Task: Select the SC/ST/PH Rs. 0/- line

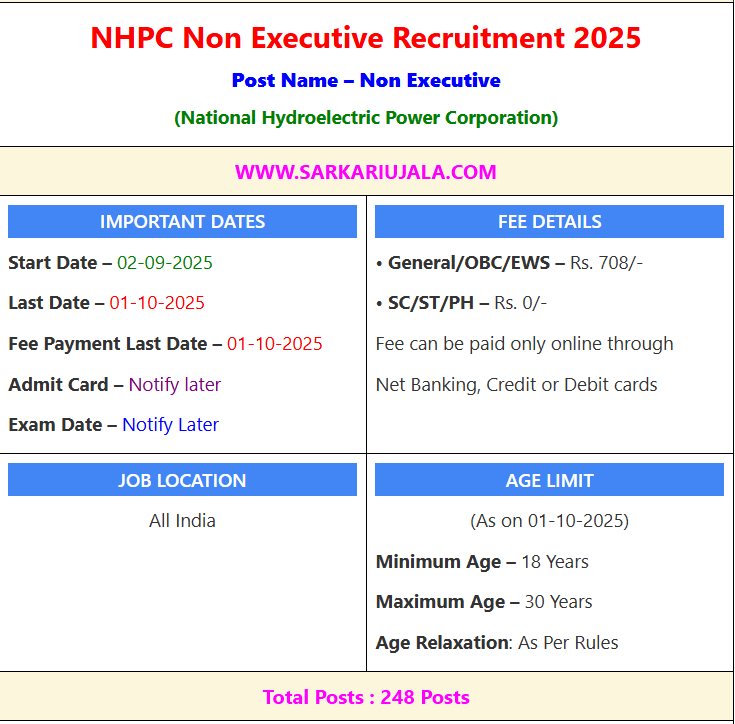Action: click(462, 303)
